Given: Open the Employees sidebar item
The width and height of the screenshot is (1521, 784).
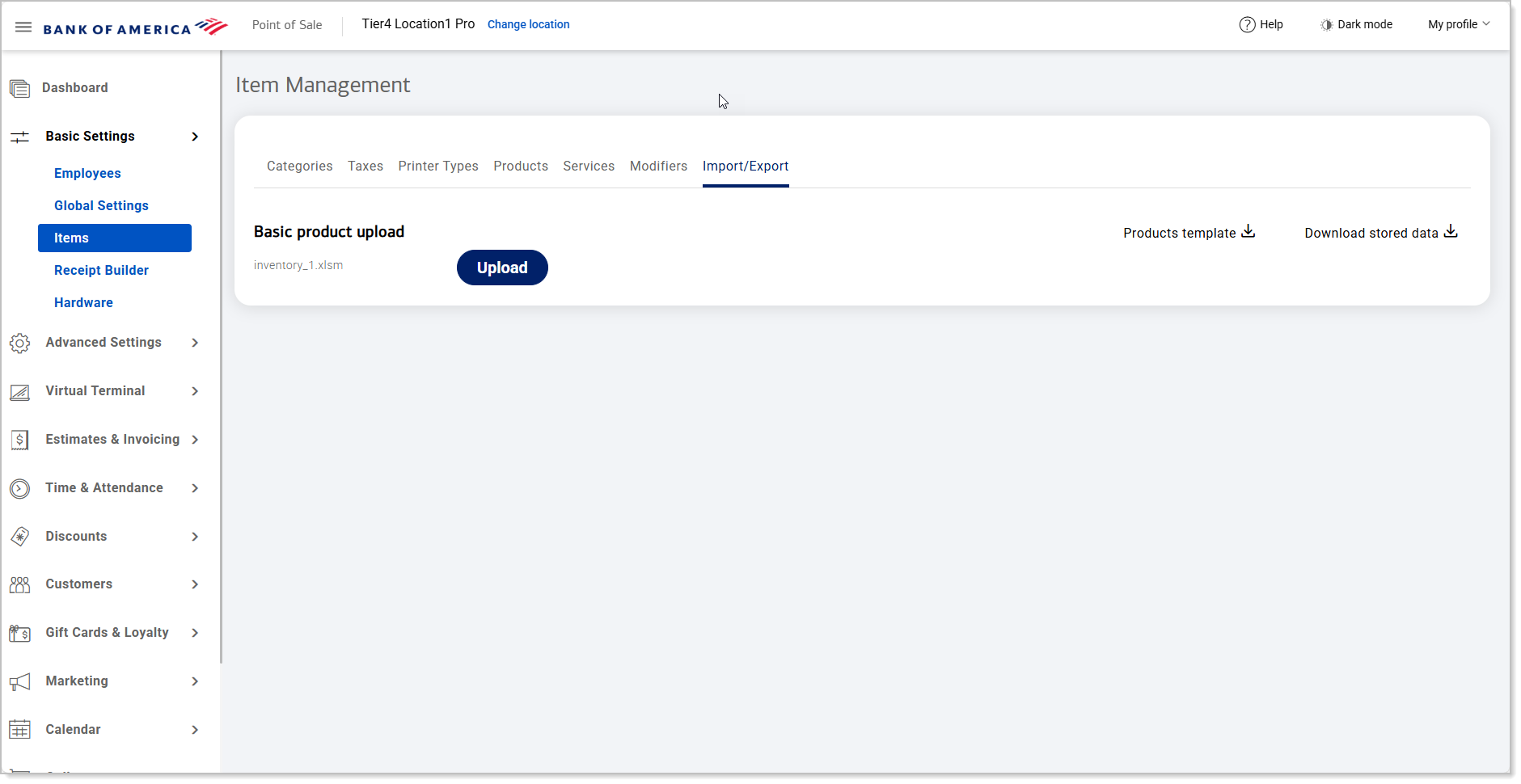Looking at the screenshot, I should tap(87, 173).
